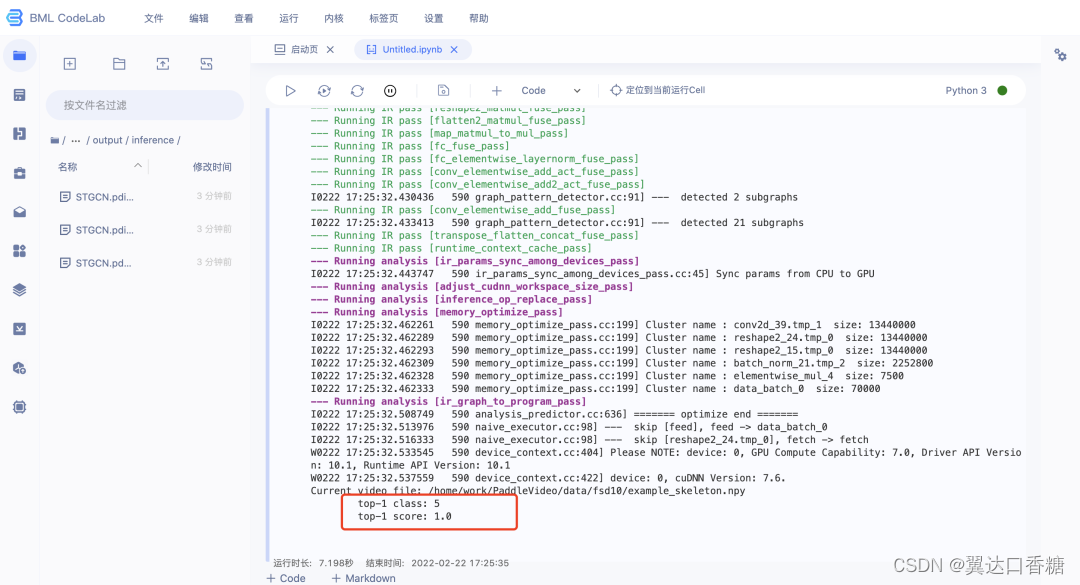Click the 运行时长 7.198秒 status text
This screenshot has width=1080, height=585.
313,563
